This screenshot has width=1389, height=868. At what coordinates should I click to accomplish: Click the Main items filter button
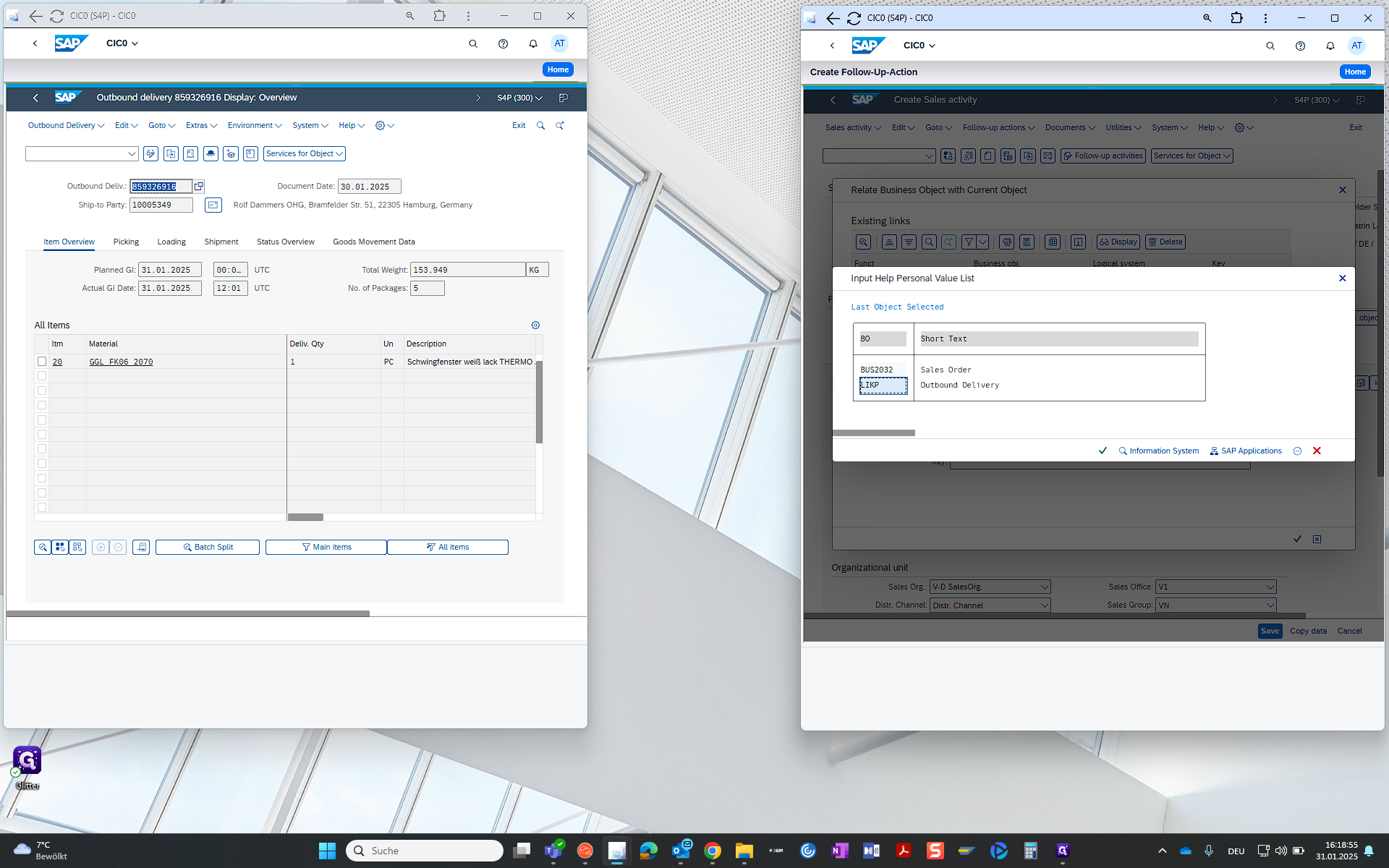(326, 547)
